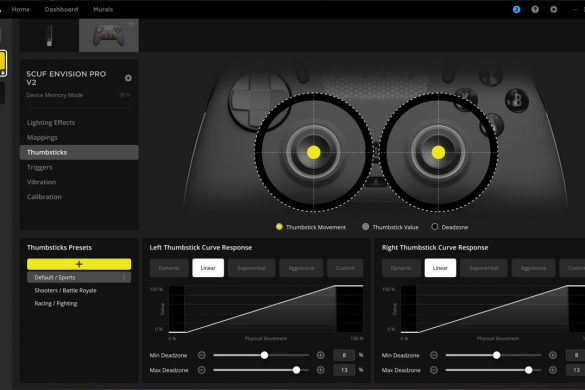
Task: Expand the dropdown arrow on the controller device thumbnail
Action: (x=131, y=24)
